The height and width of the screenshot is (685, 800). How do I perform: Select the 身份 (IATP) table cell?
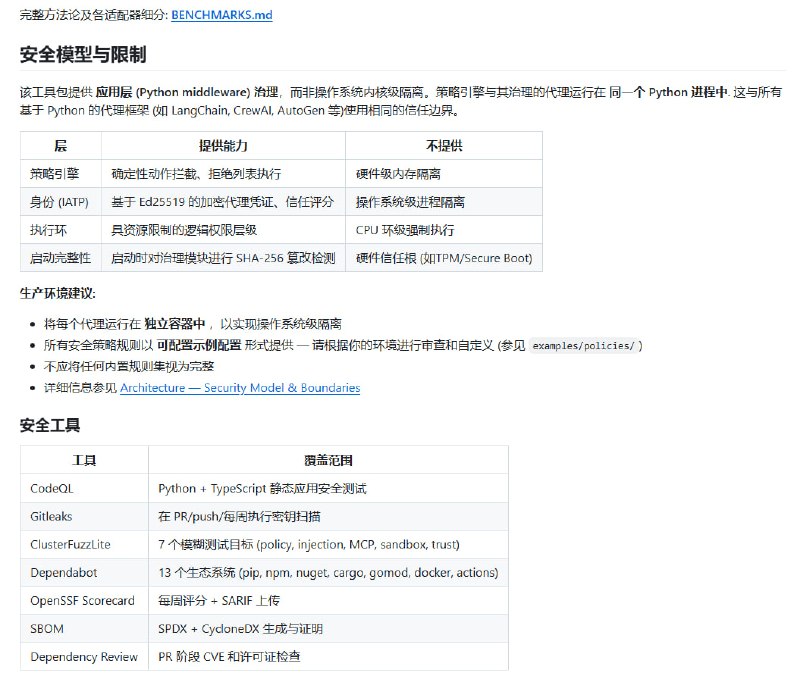(x=61, y=202)
